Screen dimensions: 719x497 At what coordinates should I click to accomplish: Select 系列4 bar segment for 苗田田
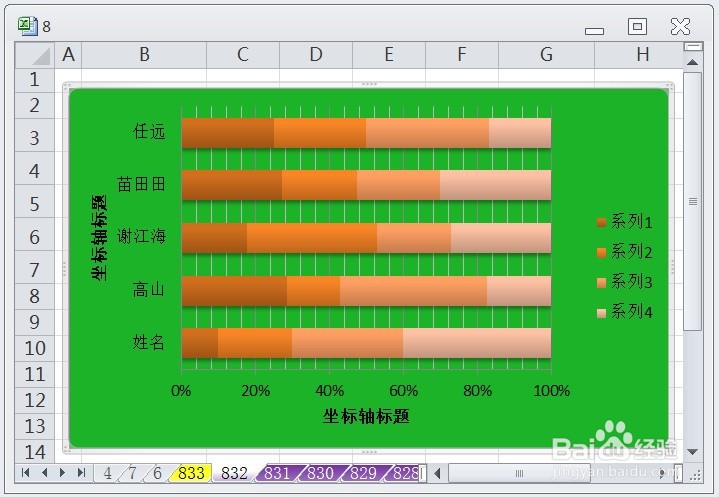[x=496, y=185]
